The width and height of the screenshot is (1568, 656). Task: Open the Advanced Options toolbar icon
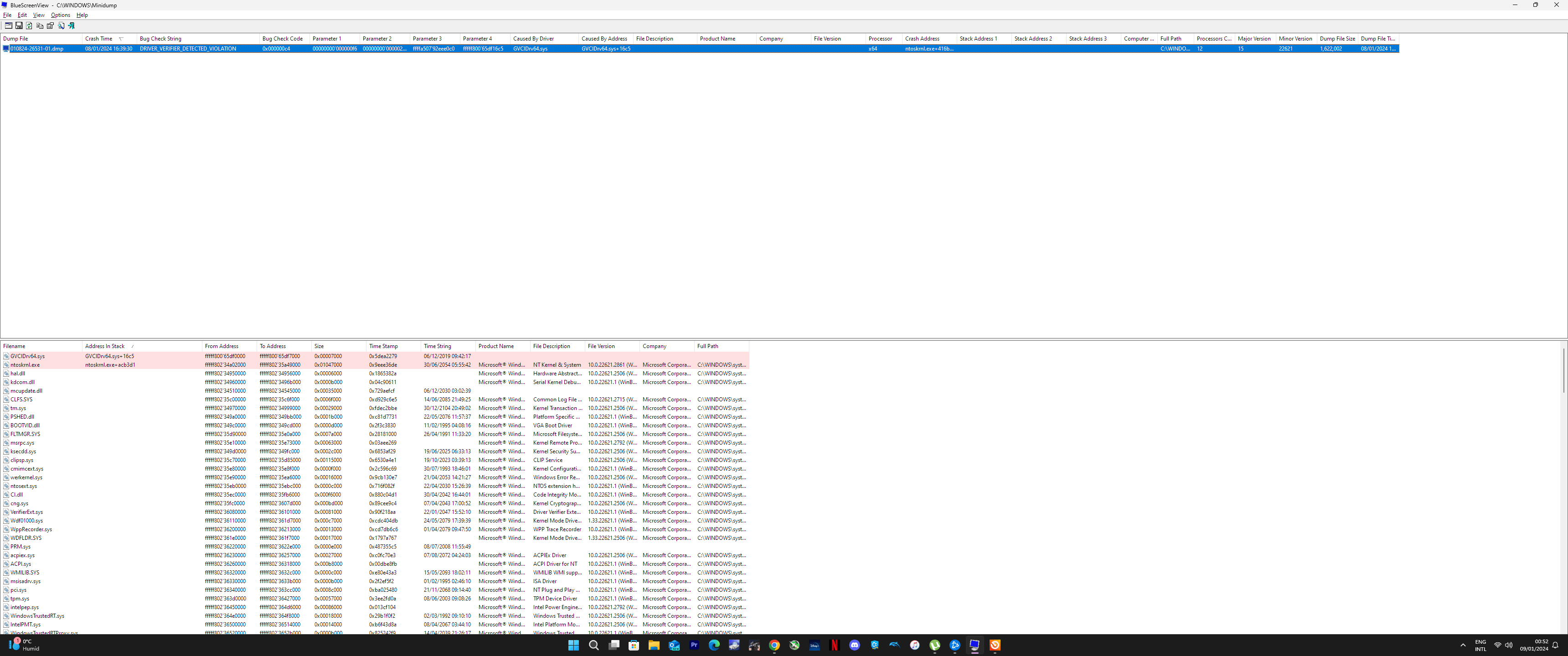coord(9,26)
